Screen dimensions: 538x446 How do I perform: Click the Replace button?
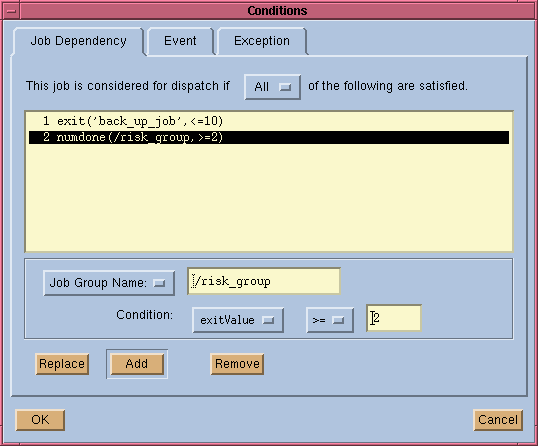(62, 364)
